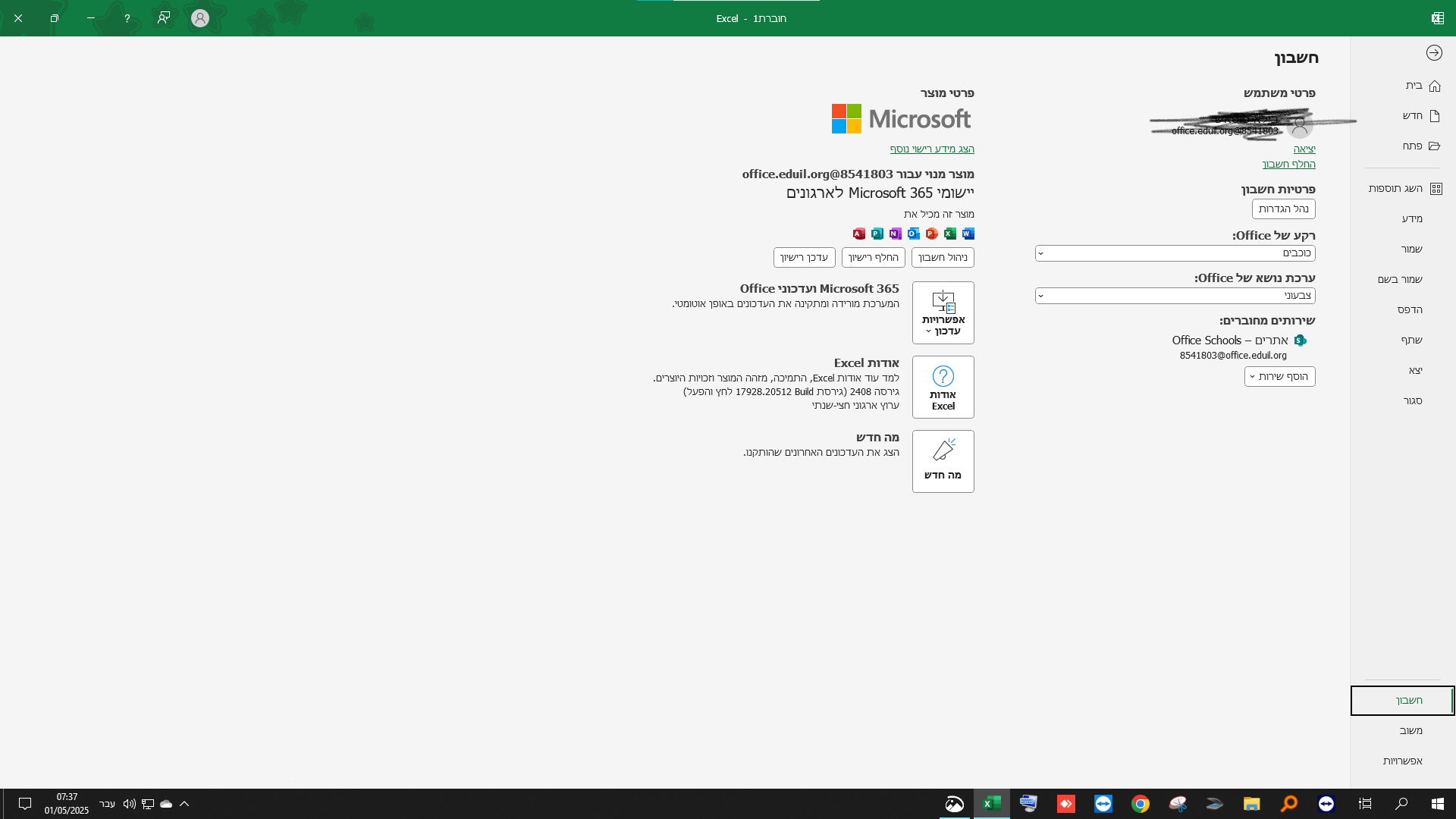Expand the Office theme dropdown (צבעוני)
The height and width of the screenshot is (819, 1456).
pos(1175,296)
